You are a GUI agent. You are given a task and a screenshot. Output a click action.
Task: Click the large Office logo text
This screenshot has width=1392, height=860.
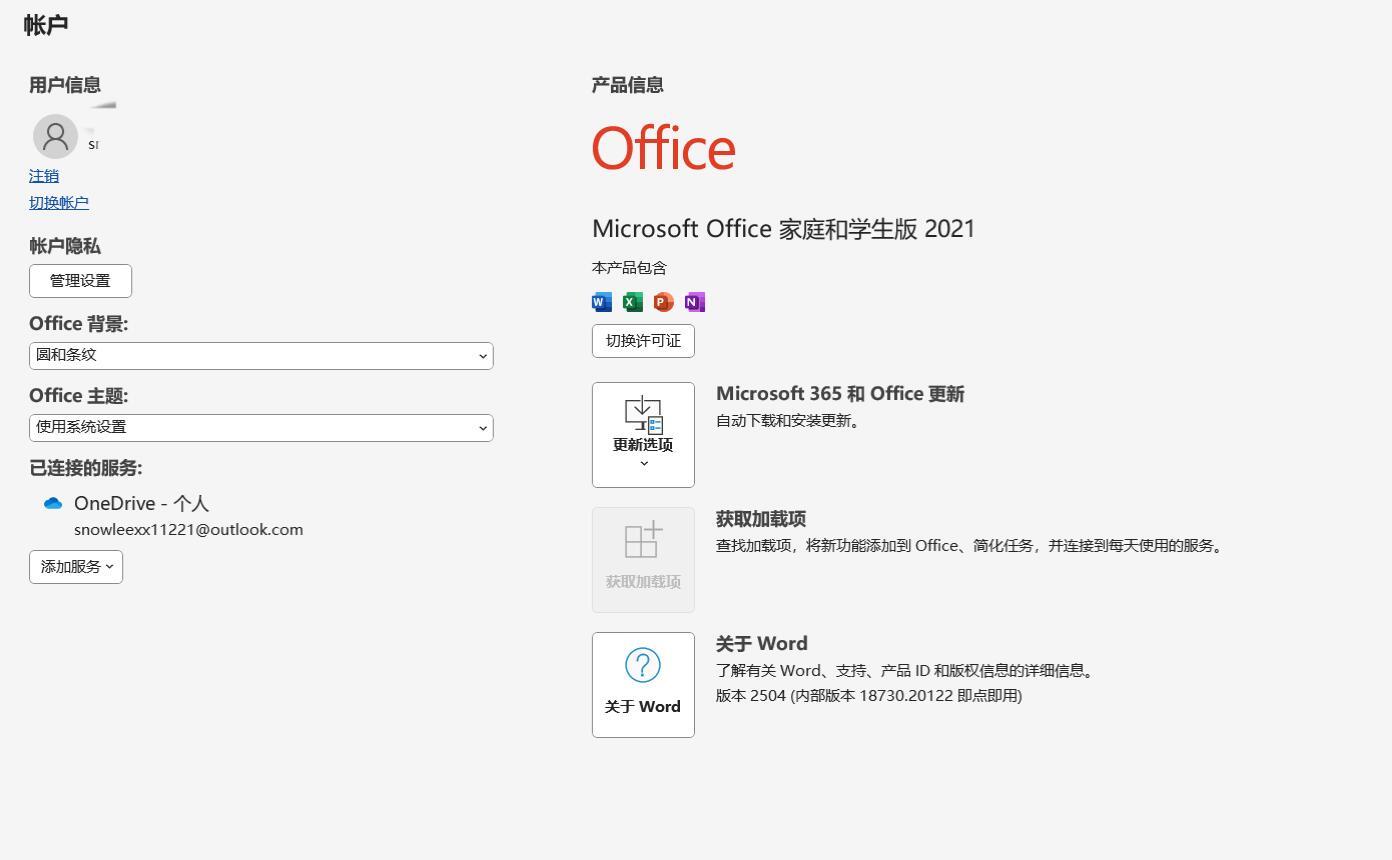tap(664, 148)
